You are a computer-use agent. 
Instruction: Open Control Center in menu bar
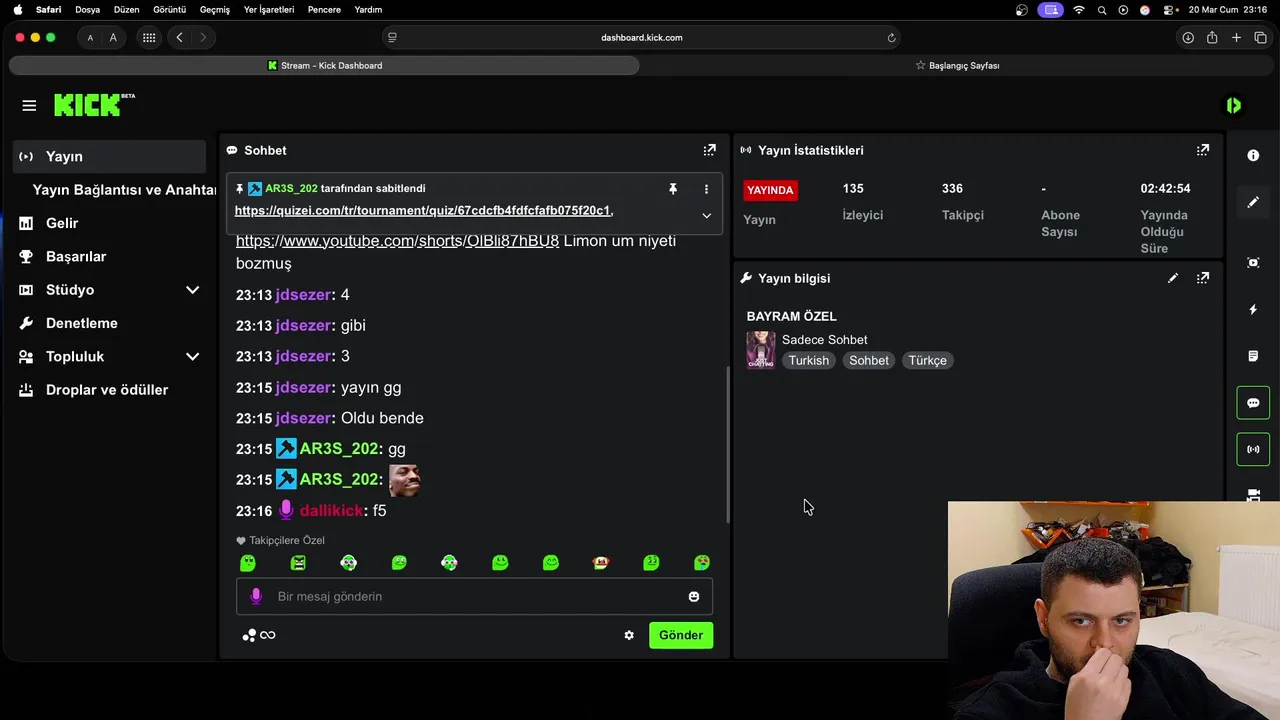click(1168, 10)
